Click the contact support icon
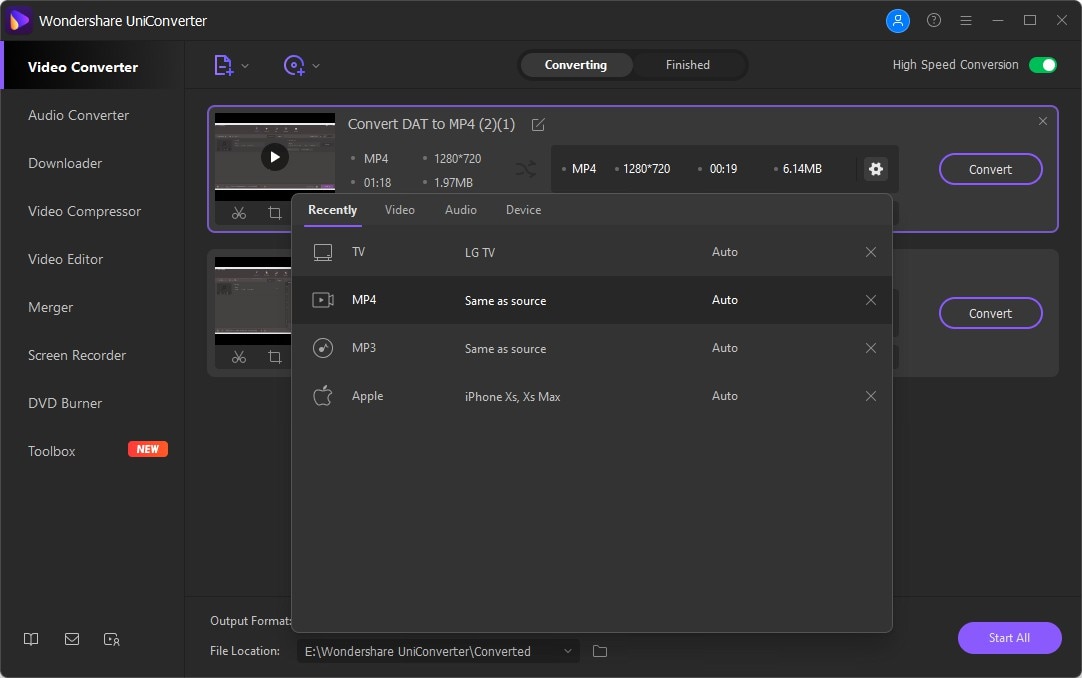 point(112,639)
